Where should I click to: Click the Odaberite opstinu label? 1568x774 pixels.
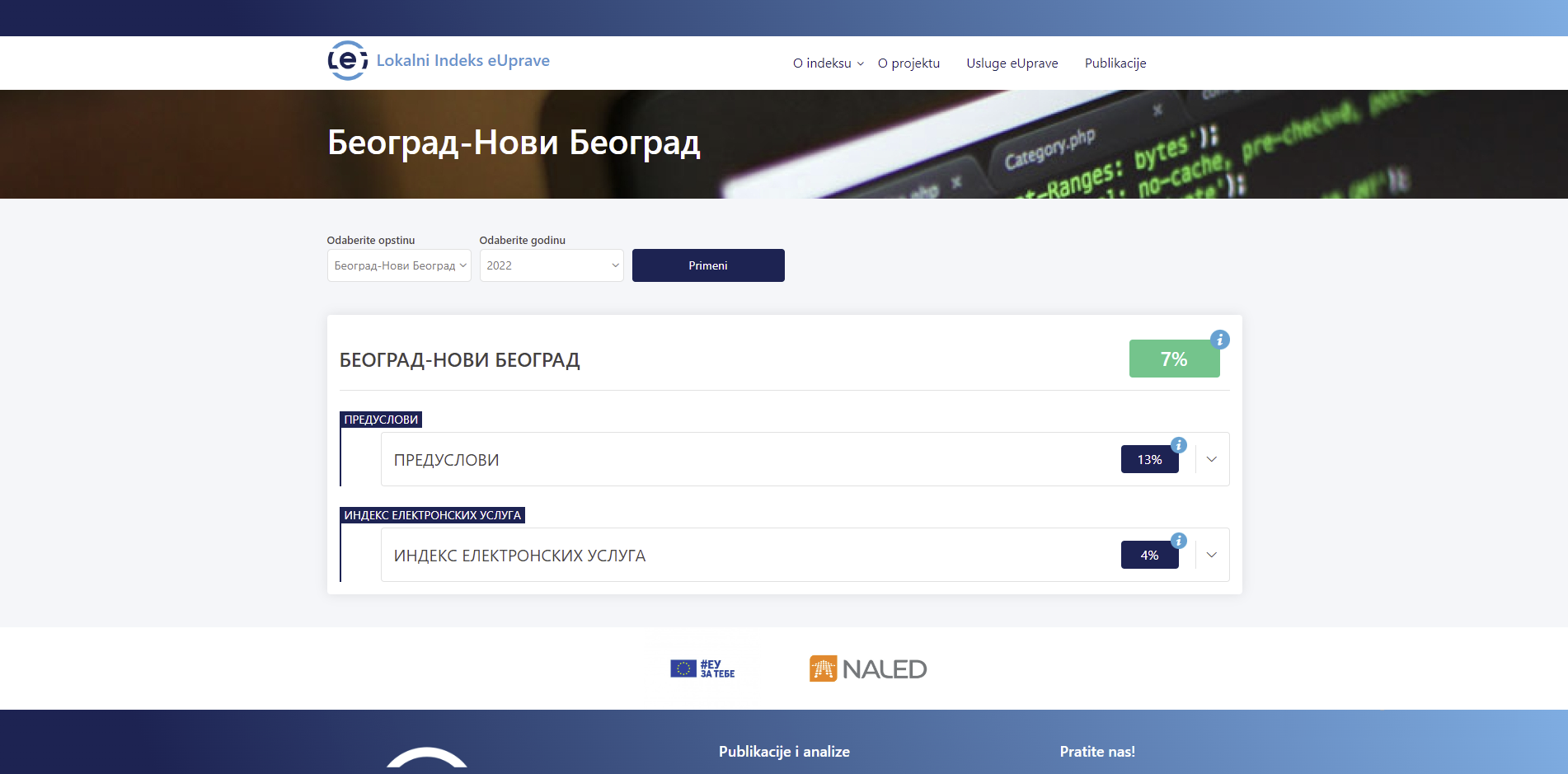pyautogui.click(x=371, y=240)
